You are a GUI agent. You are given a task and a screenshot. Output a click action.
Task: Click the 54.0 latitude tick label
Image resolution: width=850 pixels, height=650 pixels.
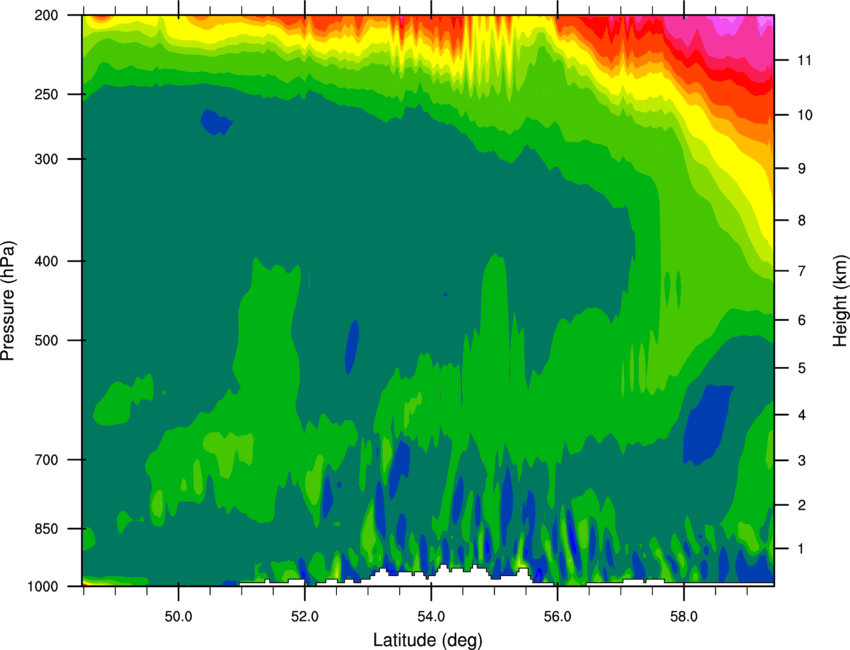tap(431, 617)
